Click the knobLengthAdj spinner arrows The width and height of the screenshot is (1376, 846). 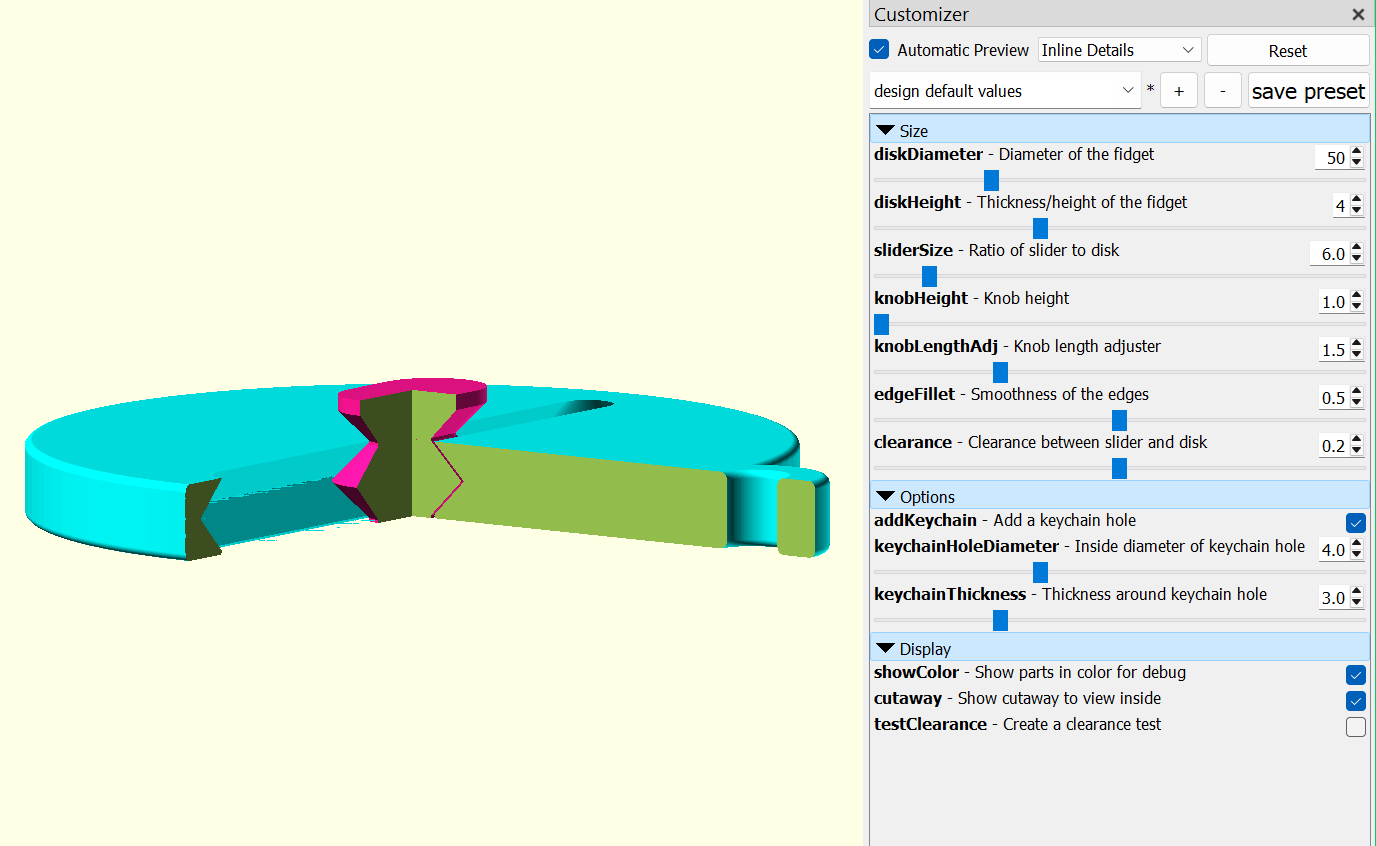click(x=1357, y=350)
